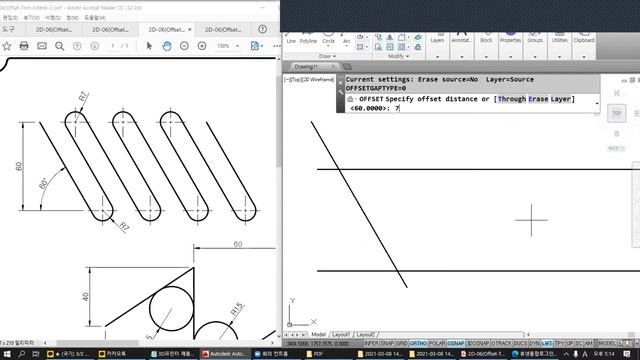This screenshot has height=360, width=640.
Task: Expand the Modify panel dropdown
Action: (398, 56)
